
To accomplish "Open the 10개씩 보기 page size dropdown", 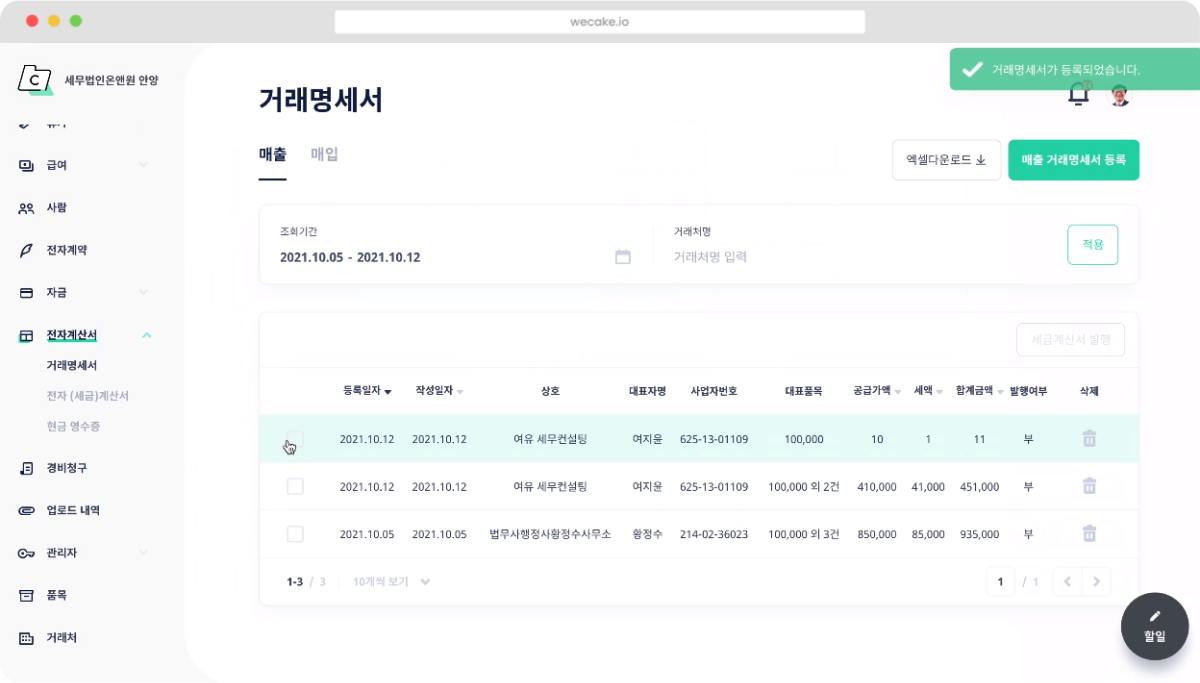I will 391,581.
